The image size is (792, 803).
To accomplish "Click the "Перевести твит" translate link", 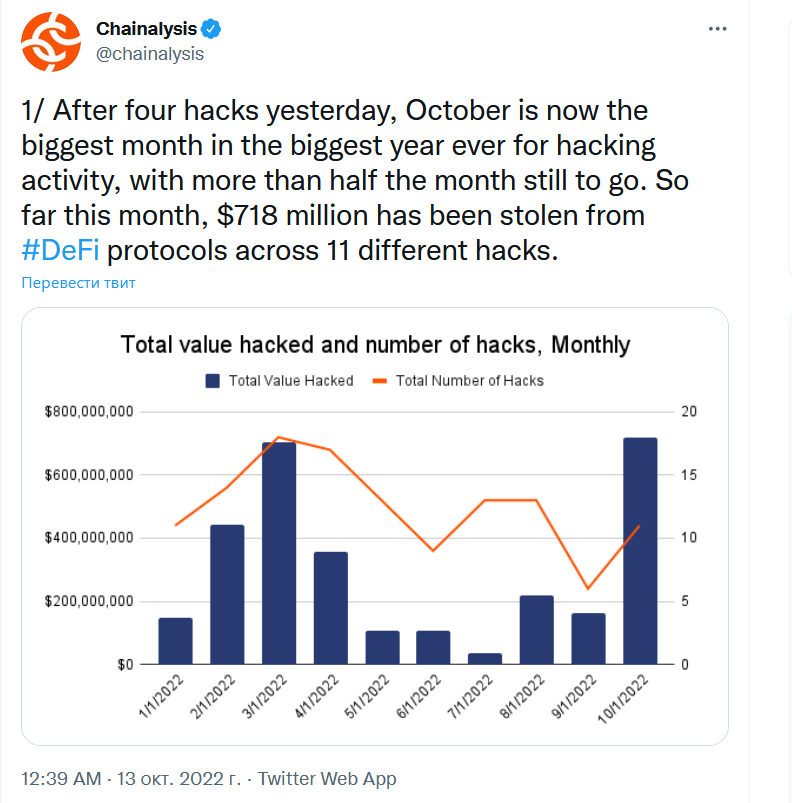I will pos(78,282).
